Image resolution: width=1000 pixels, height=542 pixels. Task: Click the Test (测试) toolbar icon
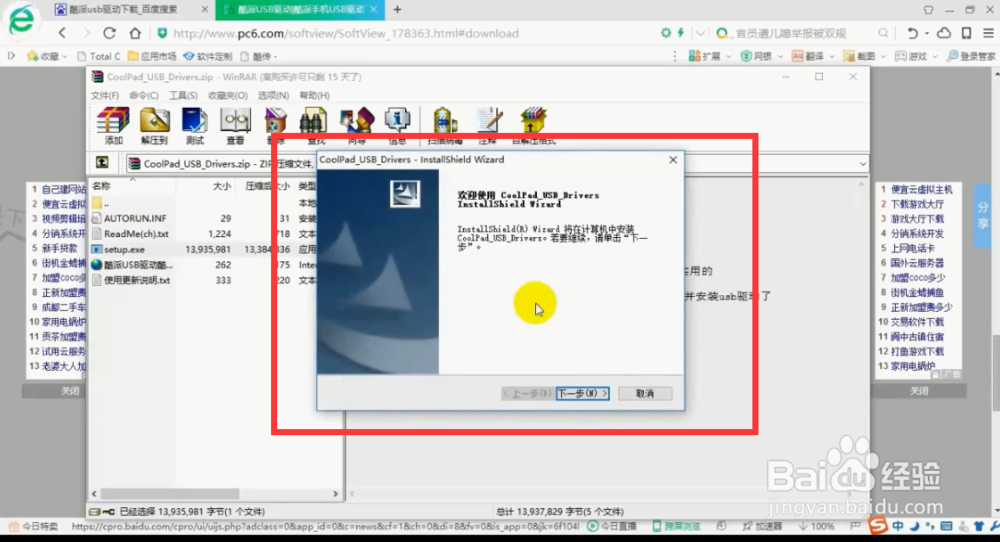pyautogui.click(x=195, y=126)
